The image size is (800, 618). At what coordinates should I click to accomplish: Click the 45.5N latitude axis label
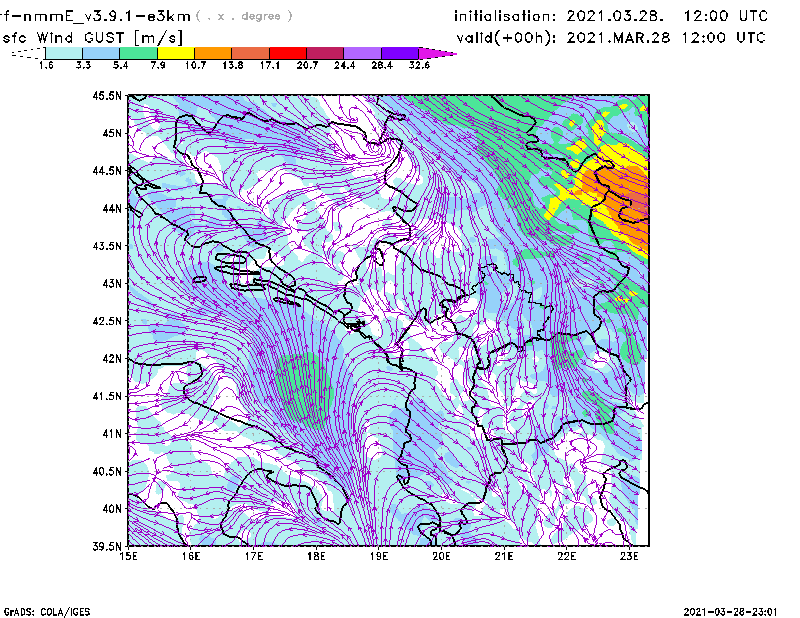[107, 96]
